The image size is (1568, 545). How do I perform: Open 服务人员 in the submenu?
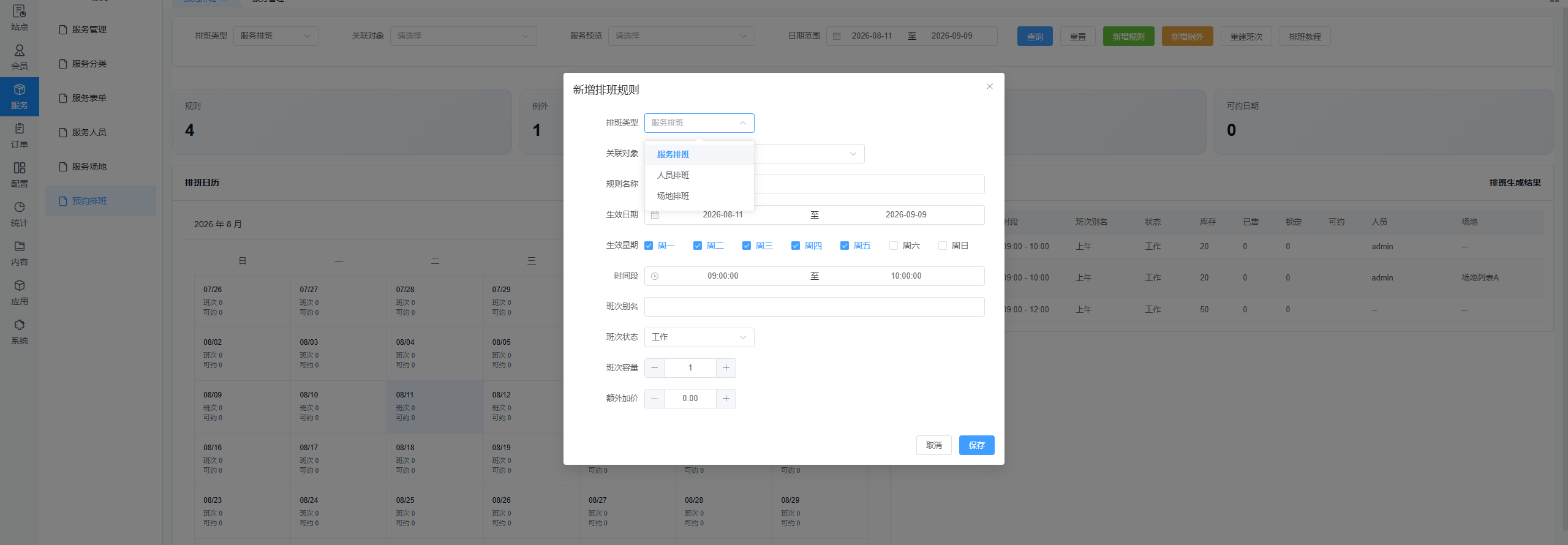tap(100, 132)
